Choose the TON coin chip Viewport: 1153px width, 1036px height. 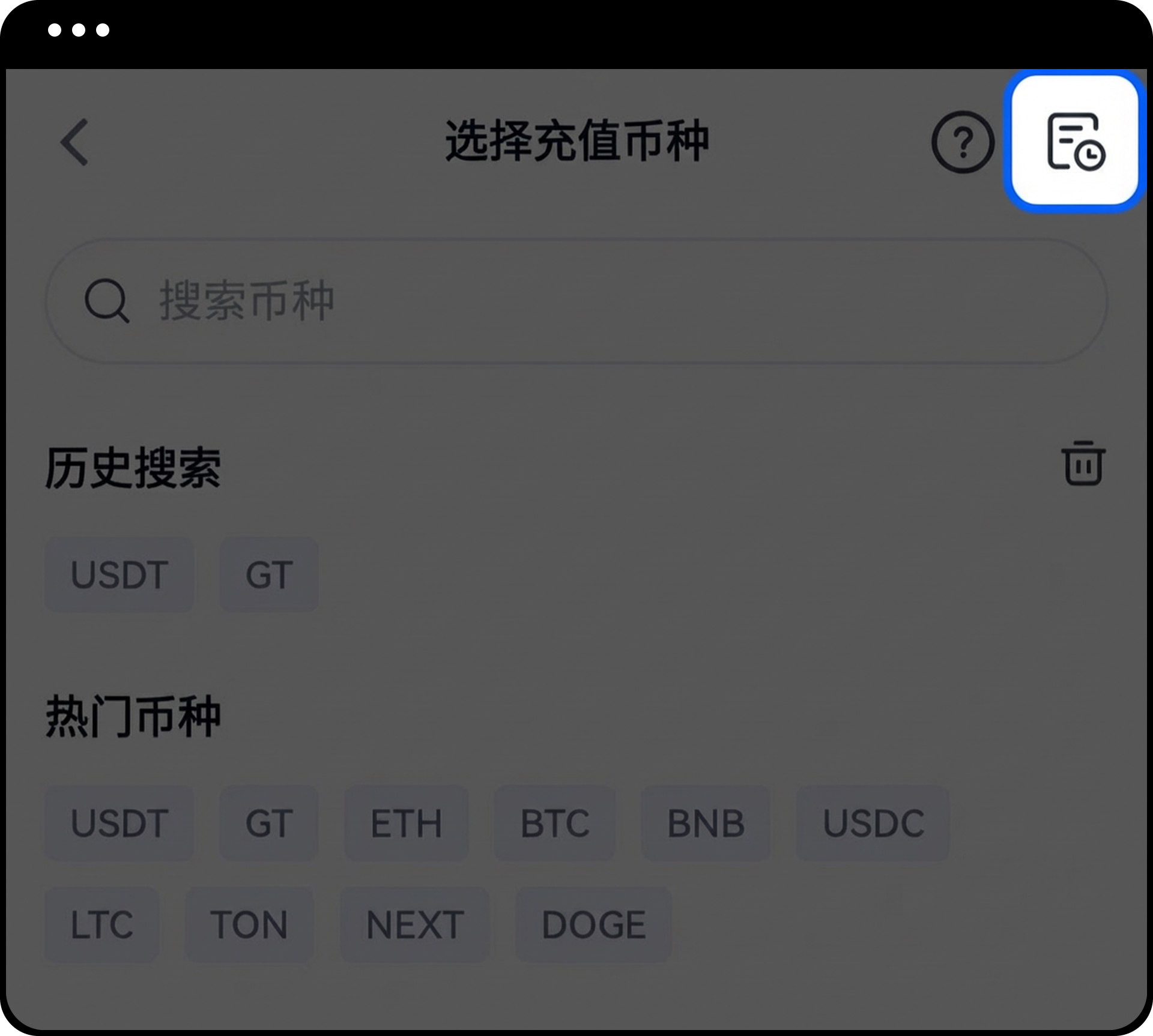[x=249, y=925]
